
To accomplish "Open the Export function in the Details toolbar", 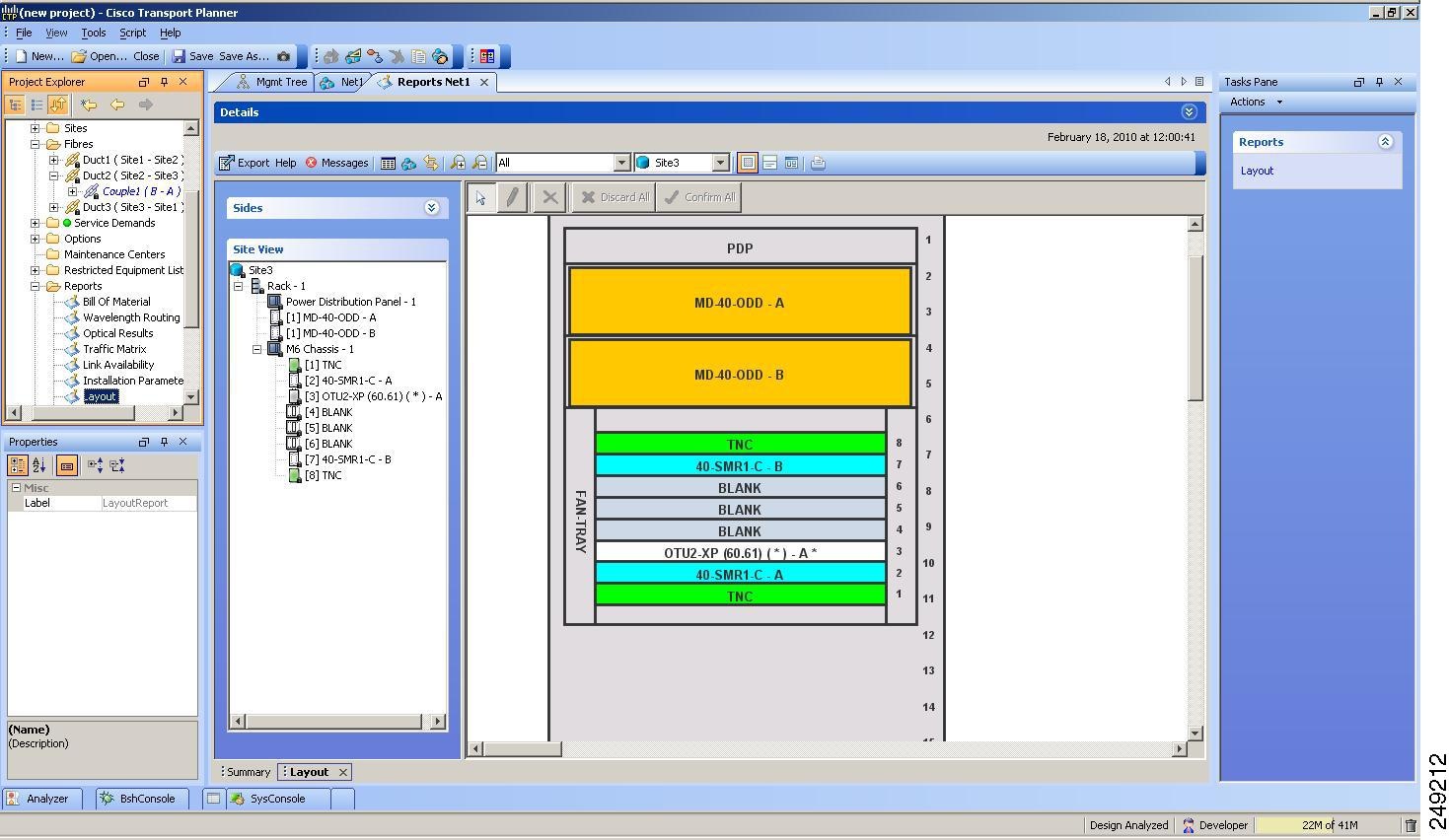I will coord(255,163).
